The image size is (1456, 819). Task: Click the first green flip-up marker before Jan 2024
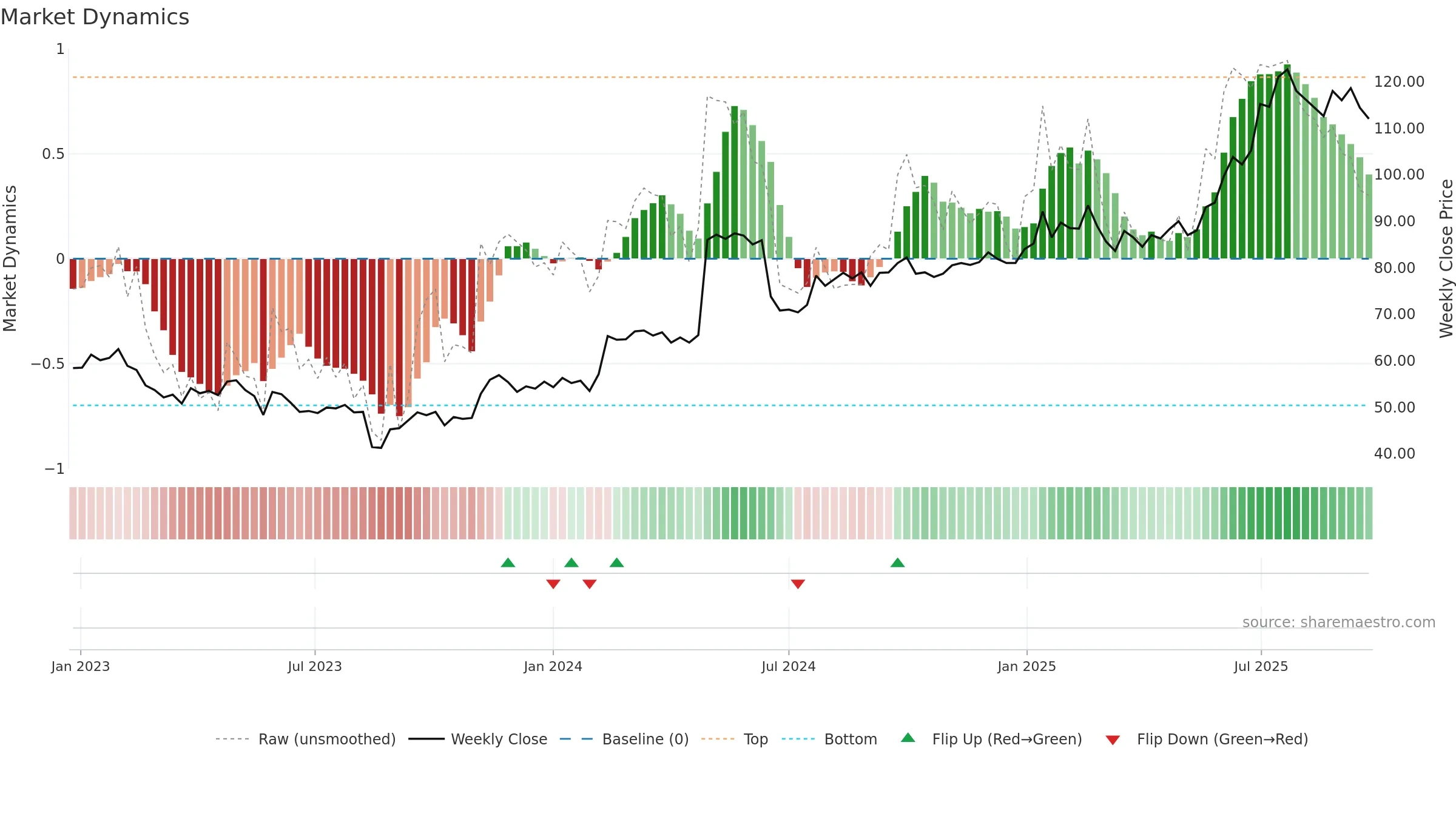pyautogui.click(x=508, y=562)
